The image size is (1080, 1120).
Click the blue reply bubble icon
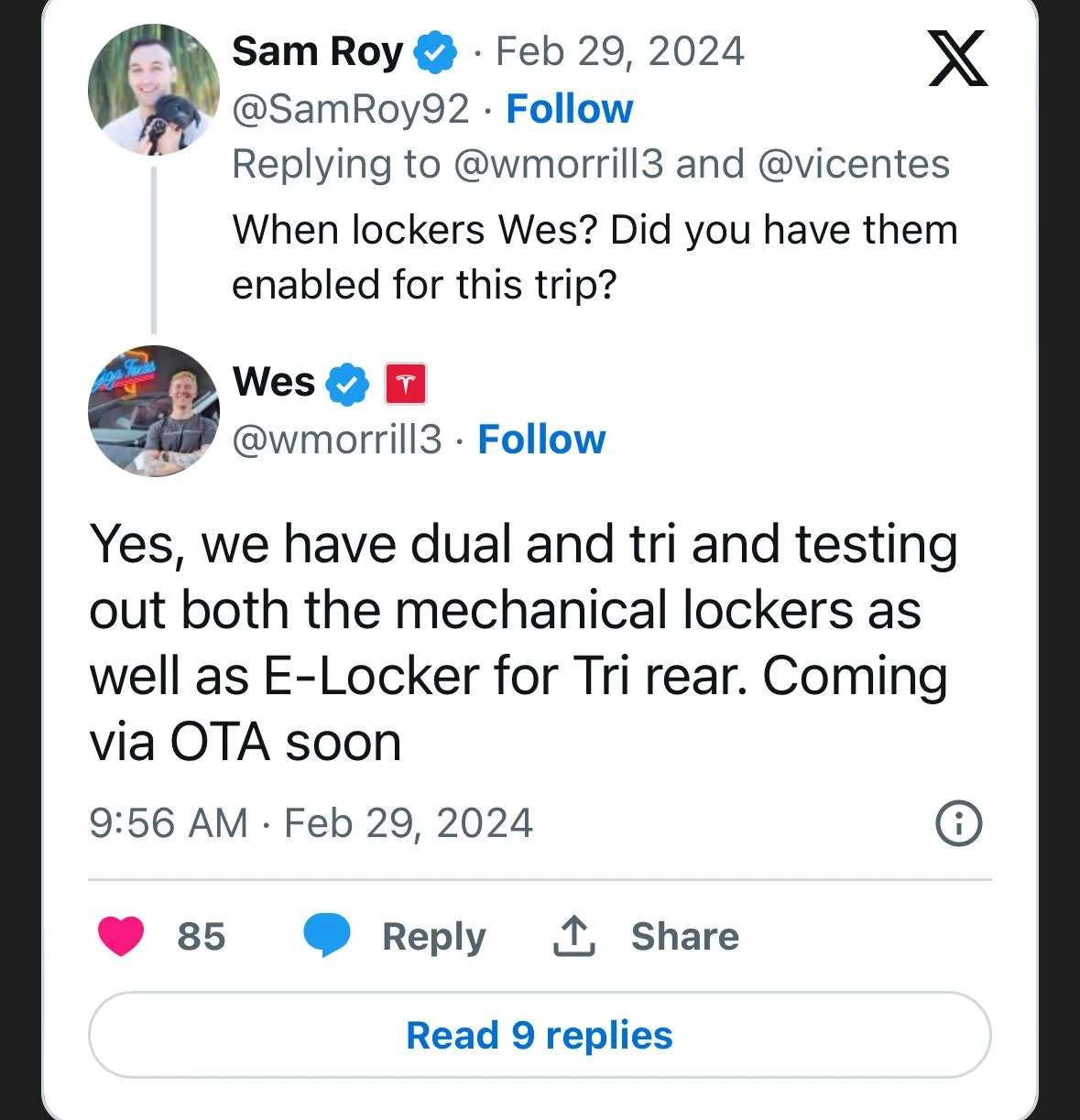pyautogui.click(x=327, y=935)
